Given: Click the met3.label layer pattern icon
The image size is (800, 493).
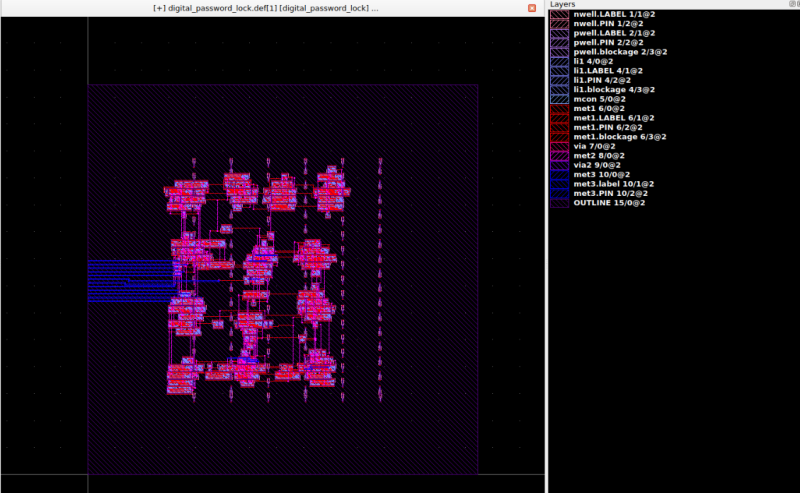Looking at the screenshot, I should coord(559,183).
